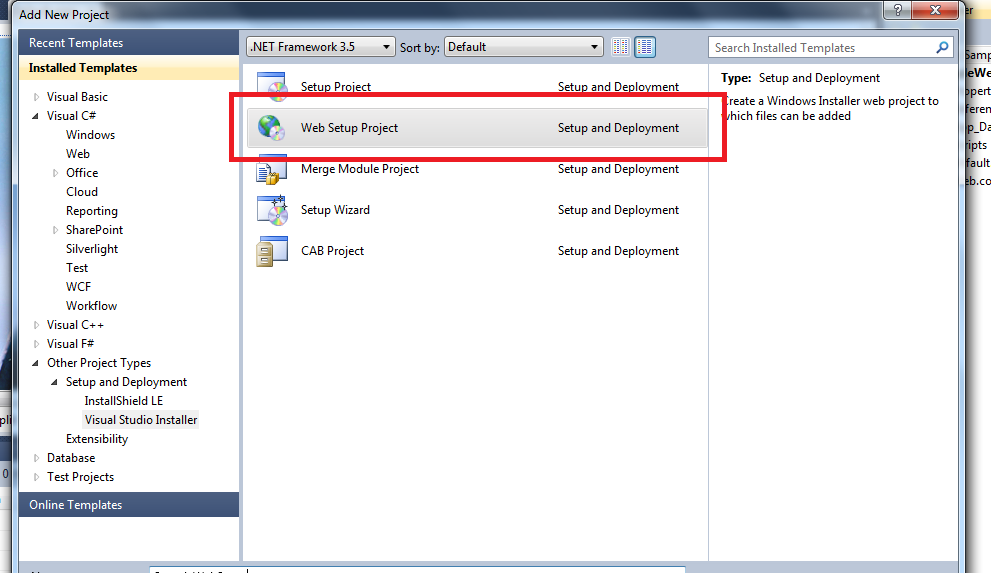Open the Installed Templates section
The image size is (991, 573).
pos(129,68)
